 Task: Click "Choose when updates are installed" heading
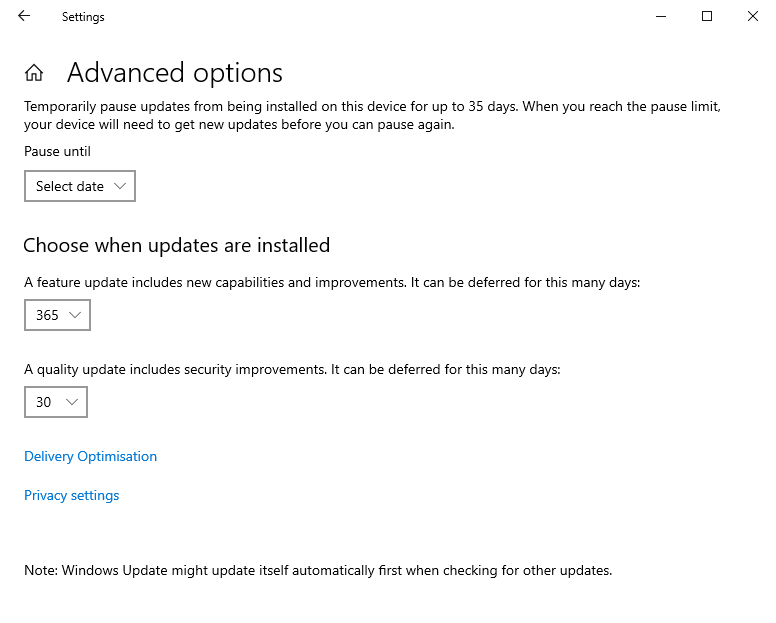tap(176, 245)
